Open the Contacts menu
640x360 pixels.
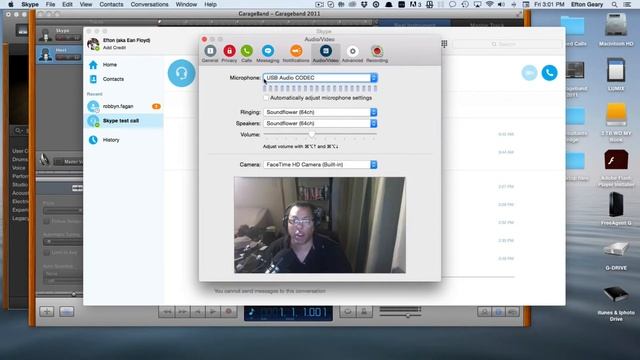(111, 4)
